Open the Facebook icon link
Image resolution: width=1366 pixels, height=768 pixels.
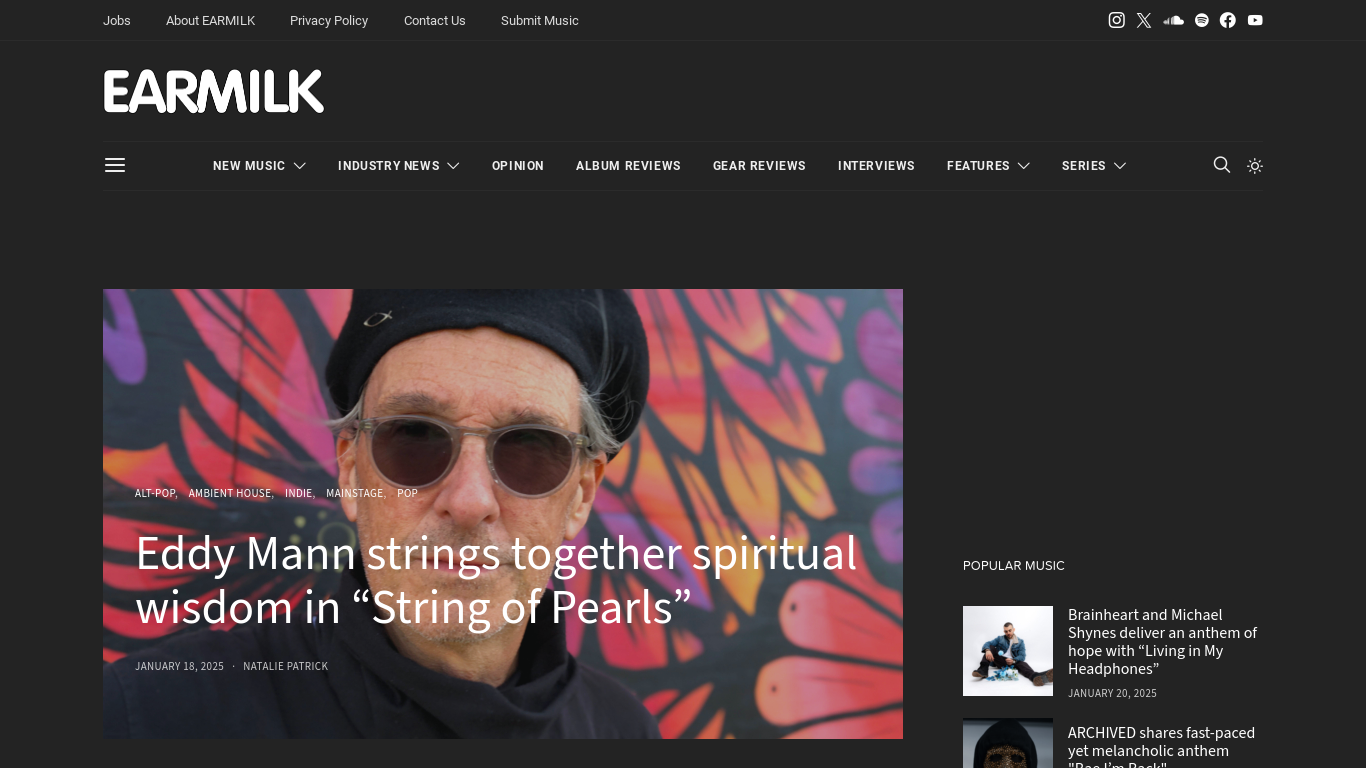1228,20
